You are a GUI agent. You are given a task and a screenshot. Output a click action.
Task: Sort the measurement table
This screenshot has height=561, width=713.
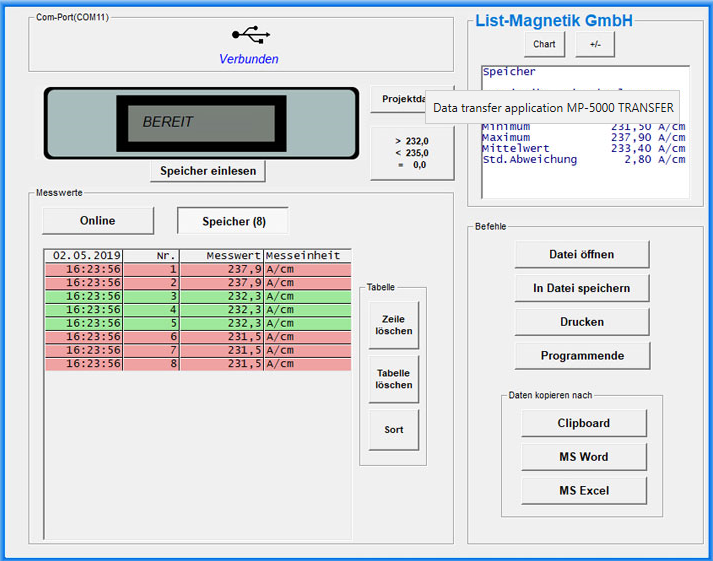click(x=394, y=430)
